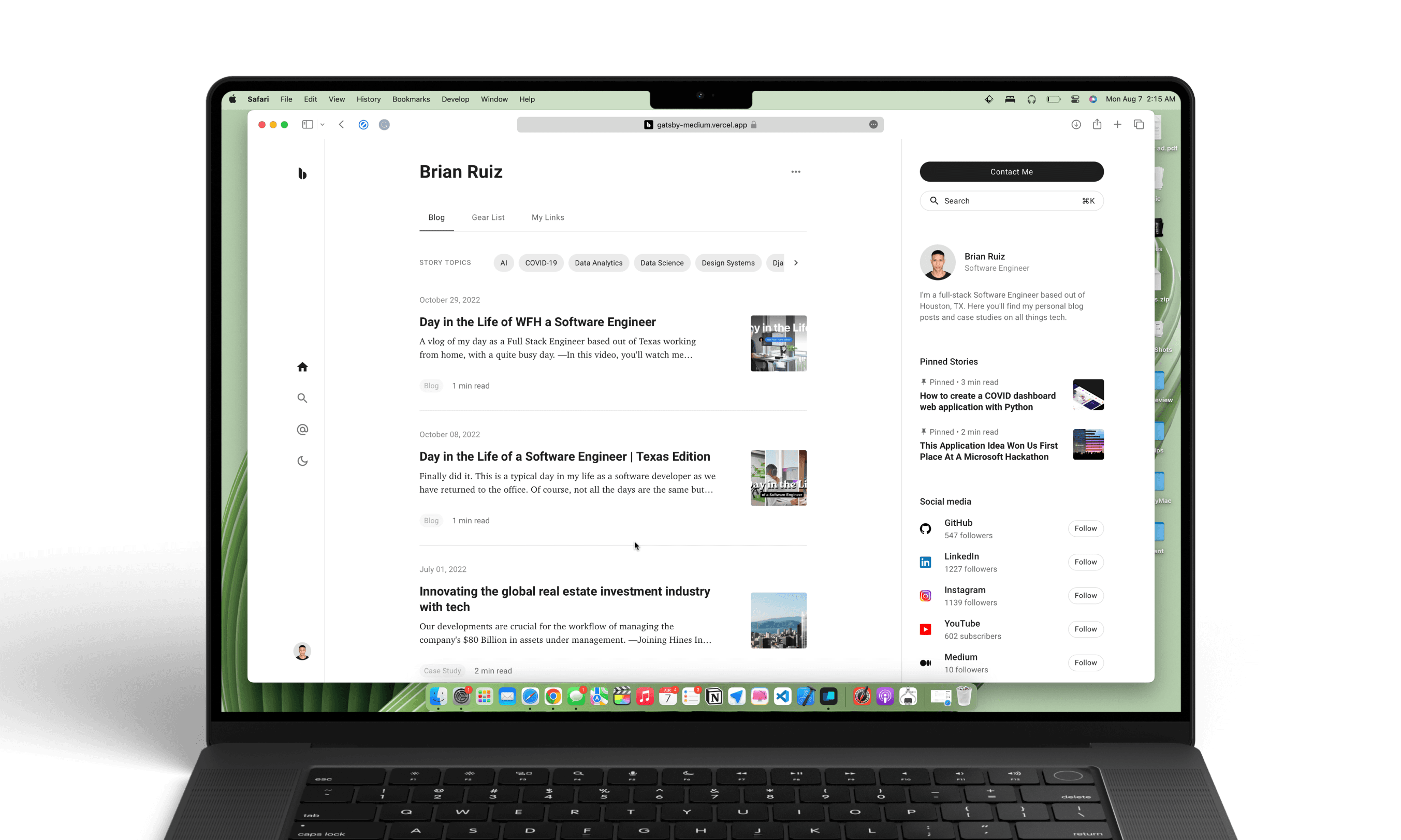Viewport: 1401px width, 840px height.
Task: Follow on Medium
Action: [1085, 662]
